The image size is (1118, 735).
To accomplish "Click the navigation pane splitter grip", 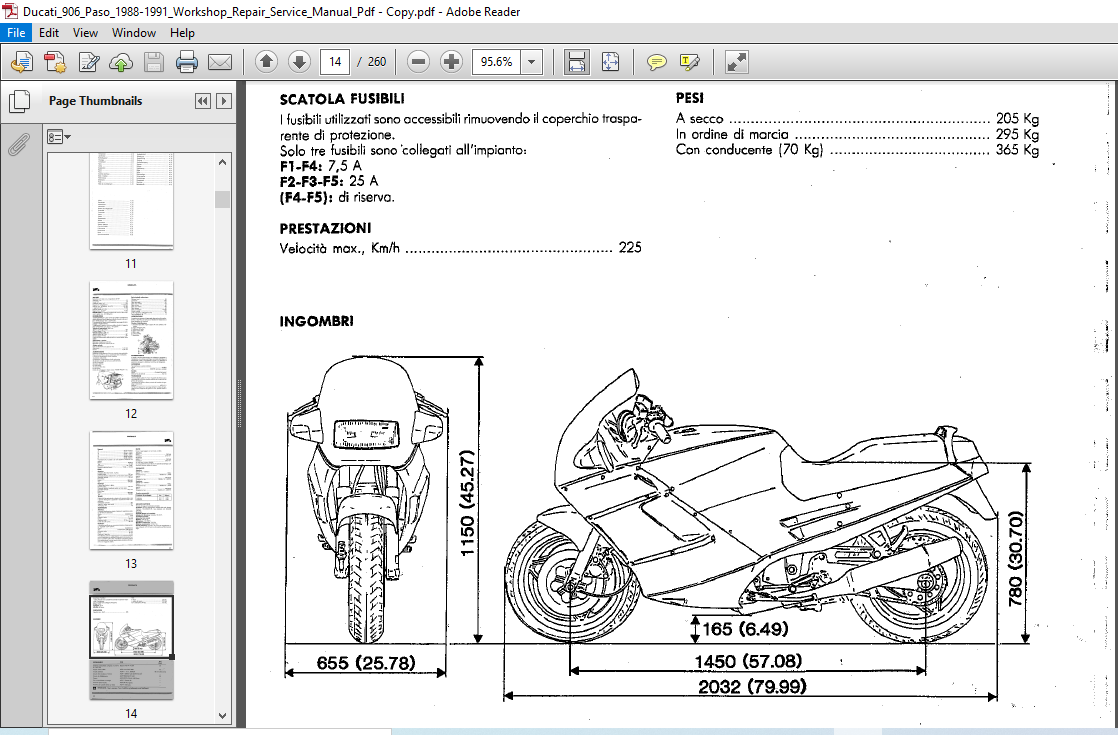I will (240, 403).
